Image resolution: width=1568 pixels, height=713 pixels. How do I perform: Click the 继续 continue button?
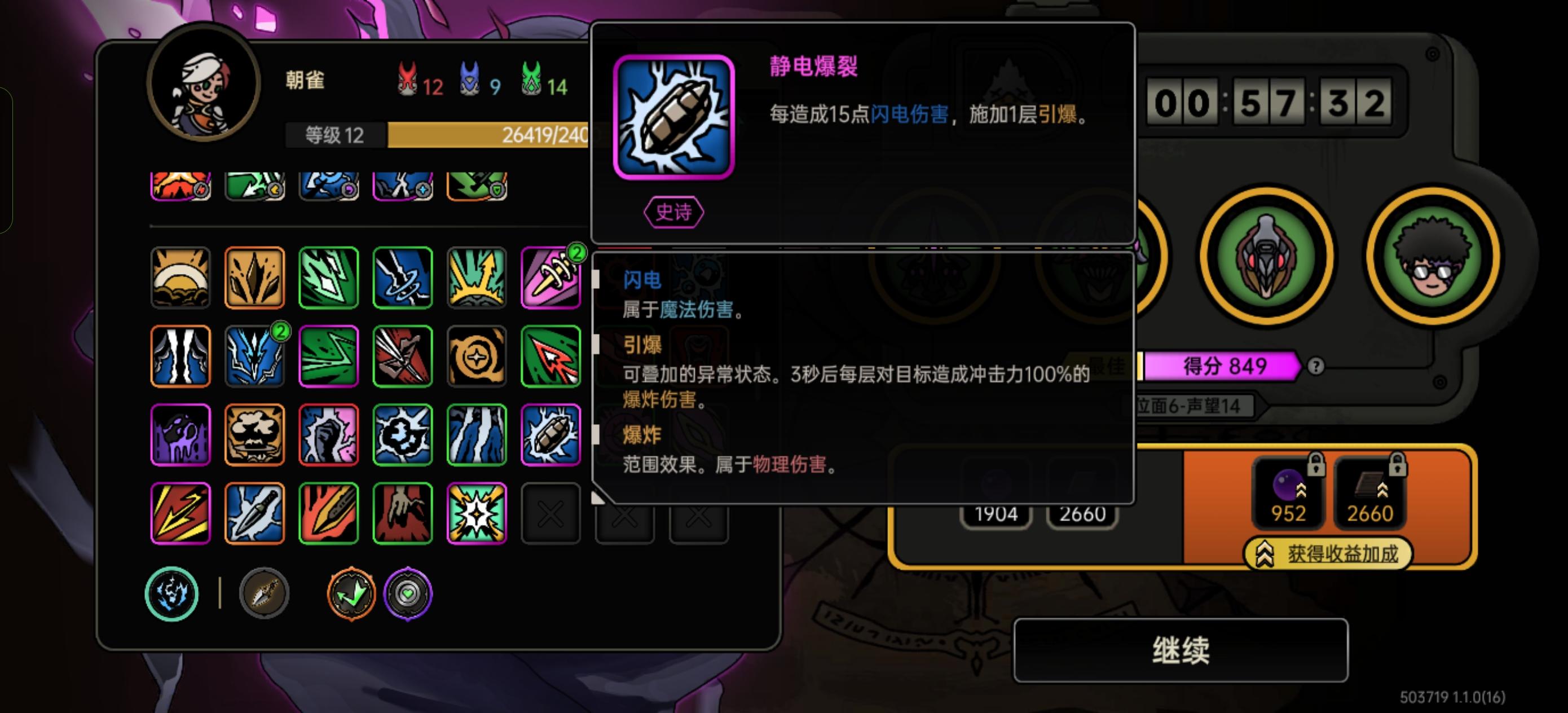click(x=1181, y=650)
